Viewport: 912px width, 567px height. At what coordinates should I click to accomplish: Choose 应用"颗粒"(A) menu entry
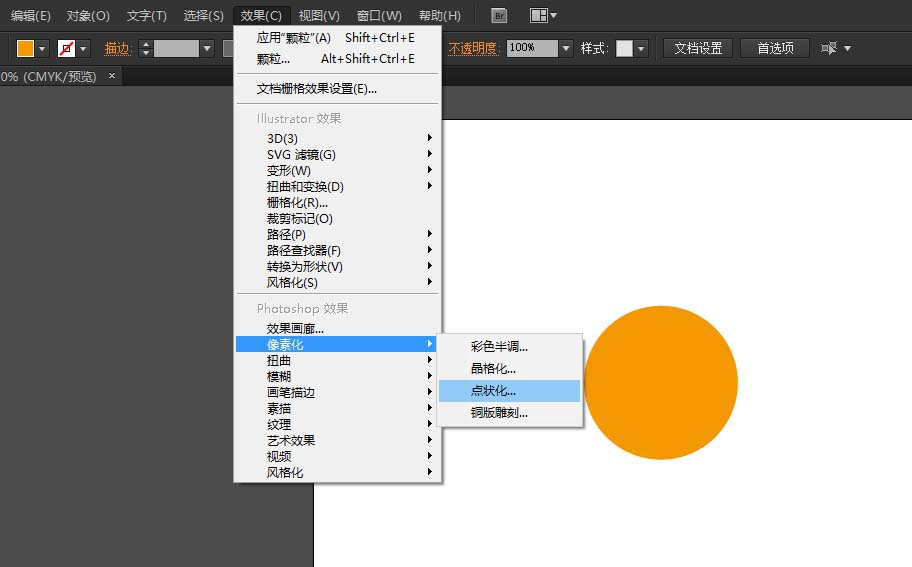(x=337, y=38)
